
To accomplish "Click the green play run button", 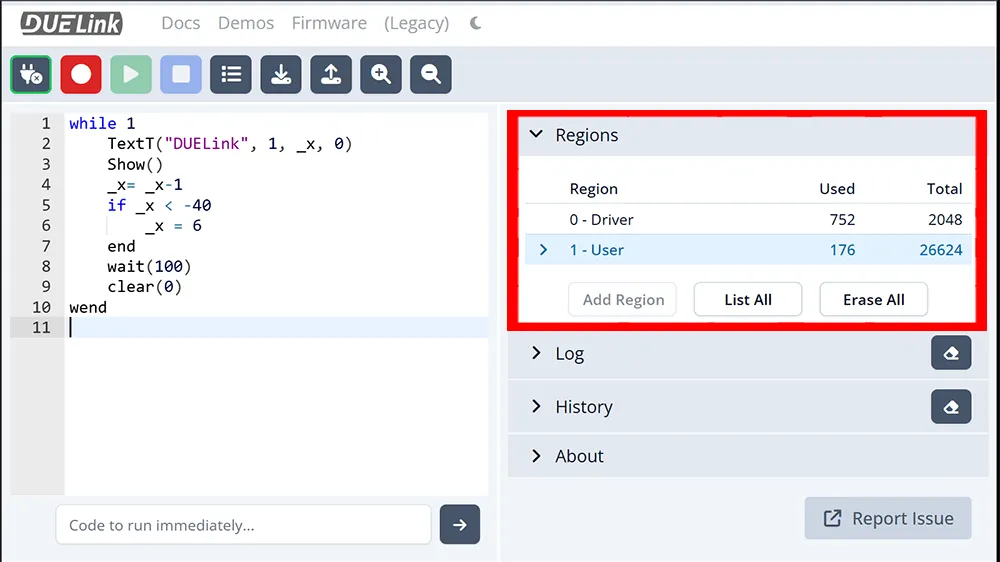I will [131, 75].
